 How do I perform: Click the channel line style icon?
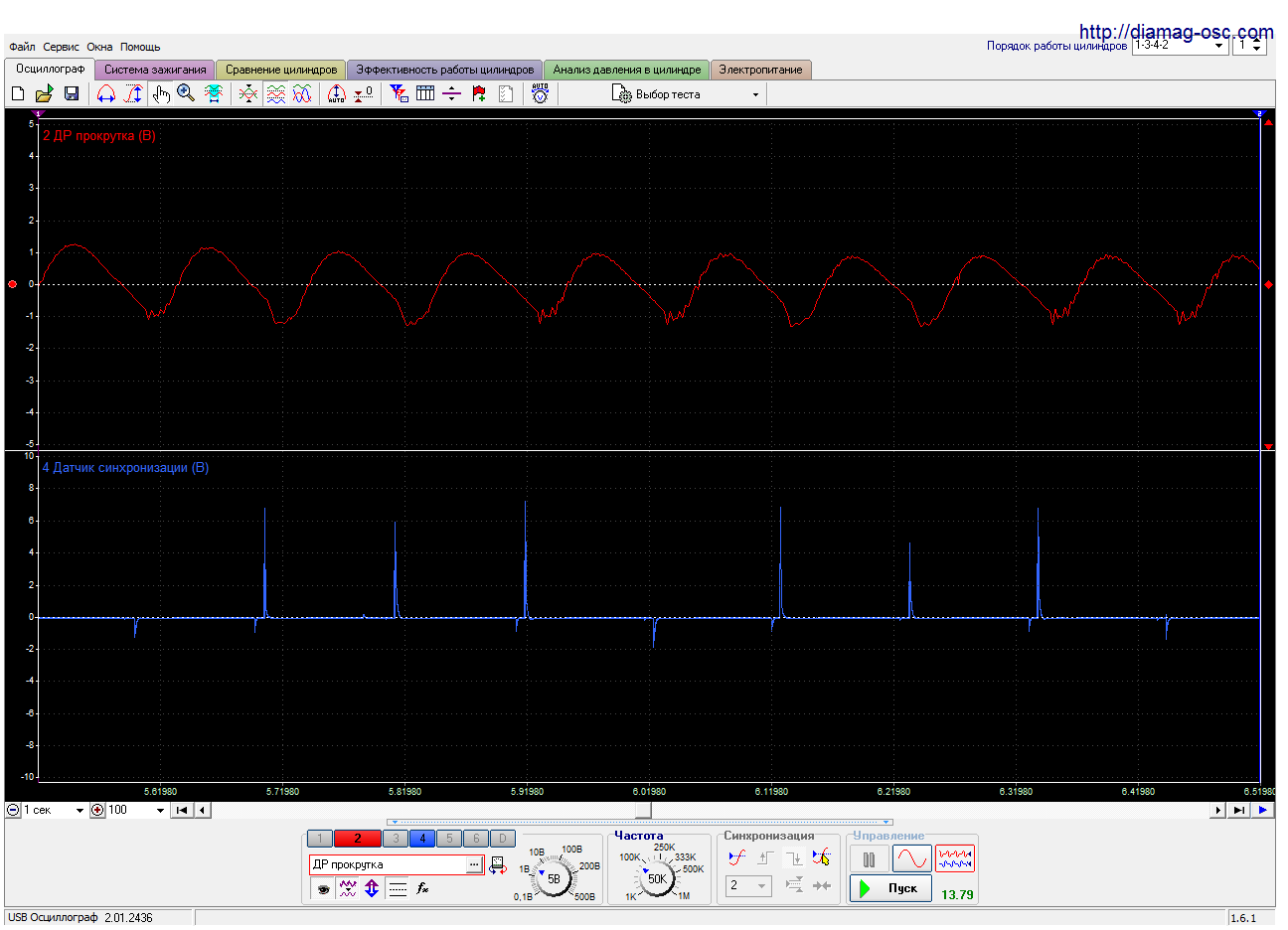398,888
